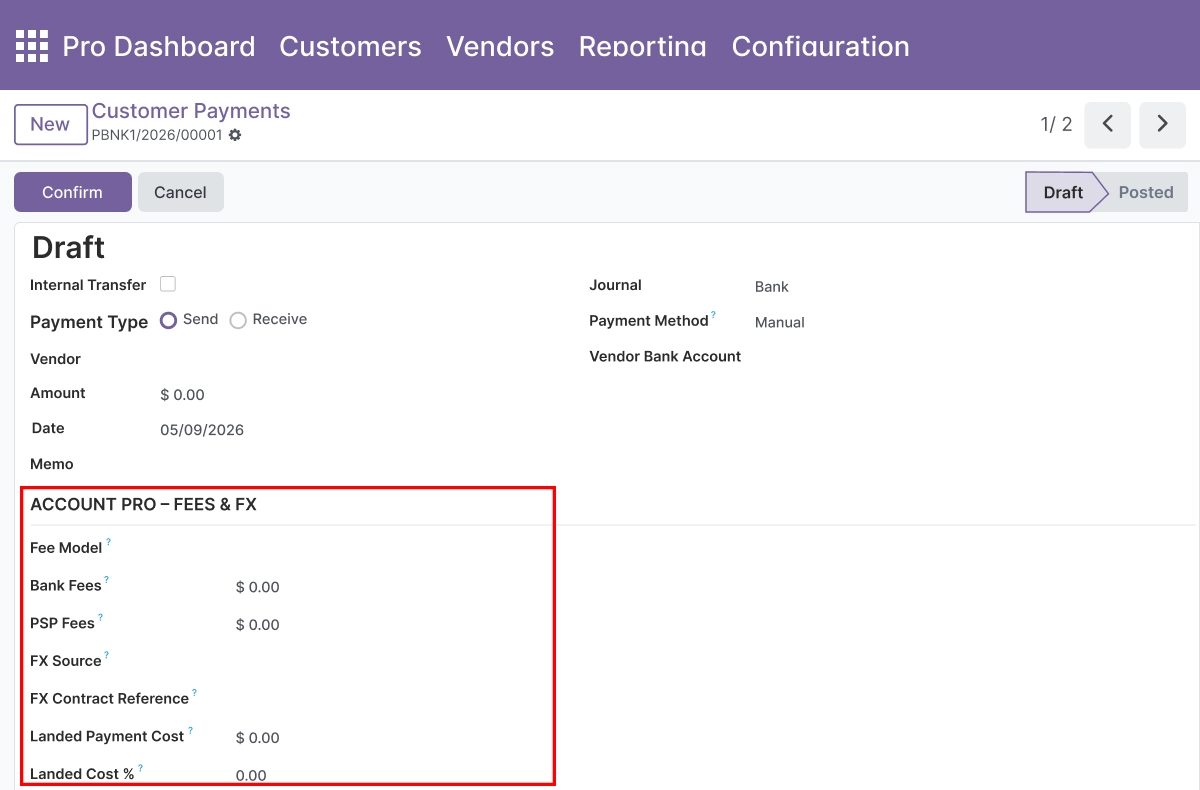The height and width of the screenshot is (790, 1200).
Task: Click the Cancel button
Action: coord(180,192)
